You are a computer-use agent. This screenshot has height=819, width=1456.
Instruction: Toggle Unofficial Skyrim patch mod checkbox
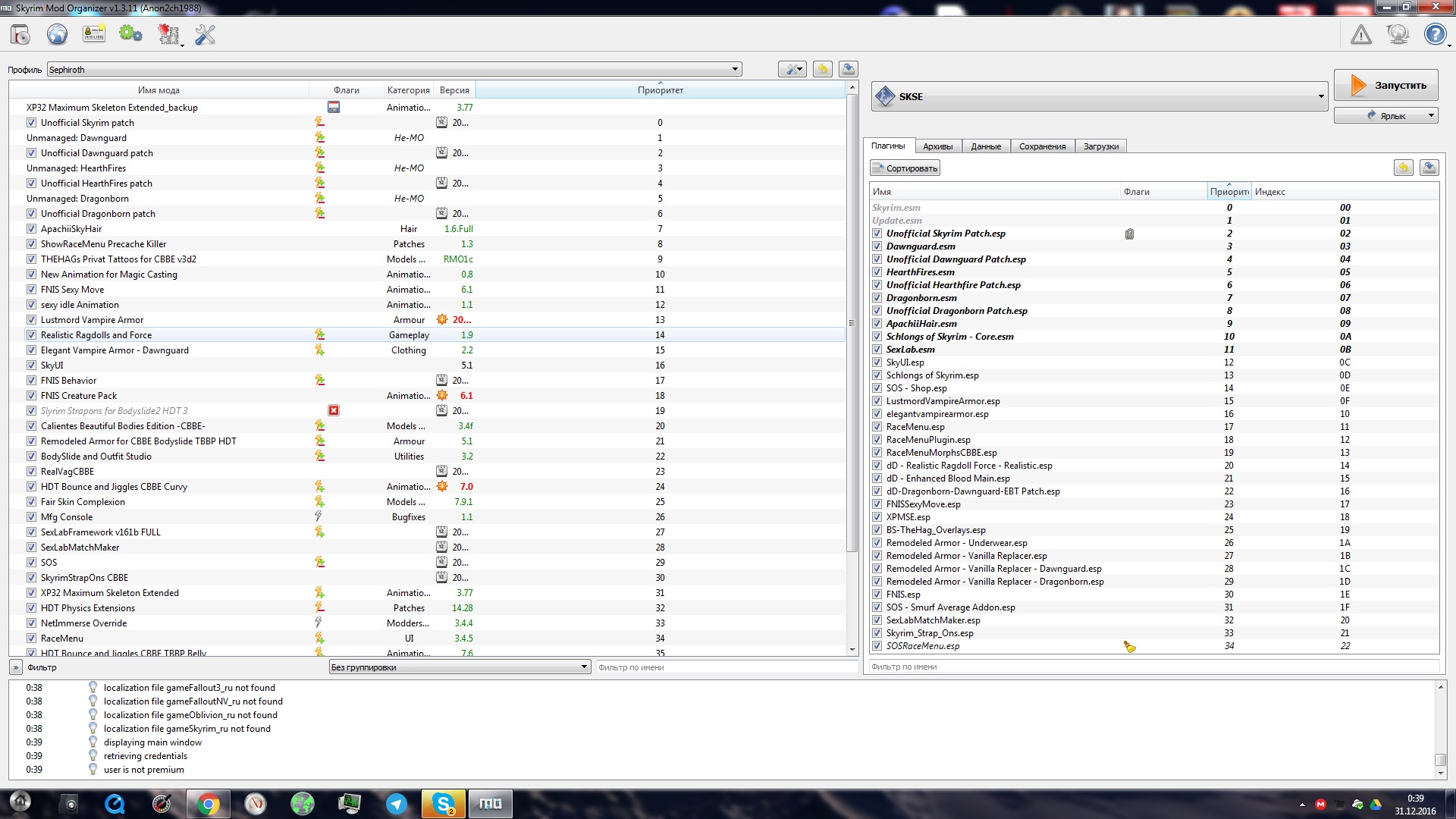(x=31, y=122)
